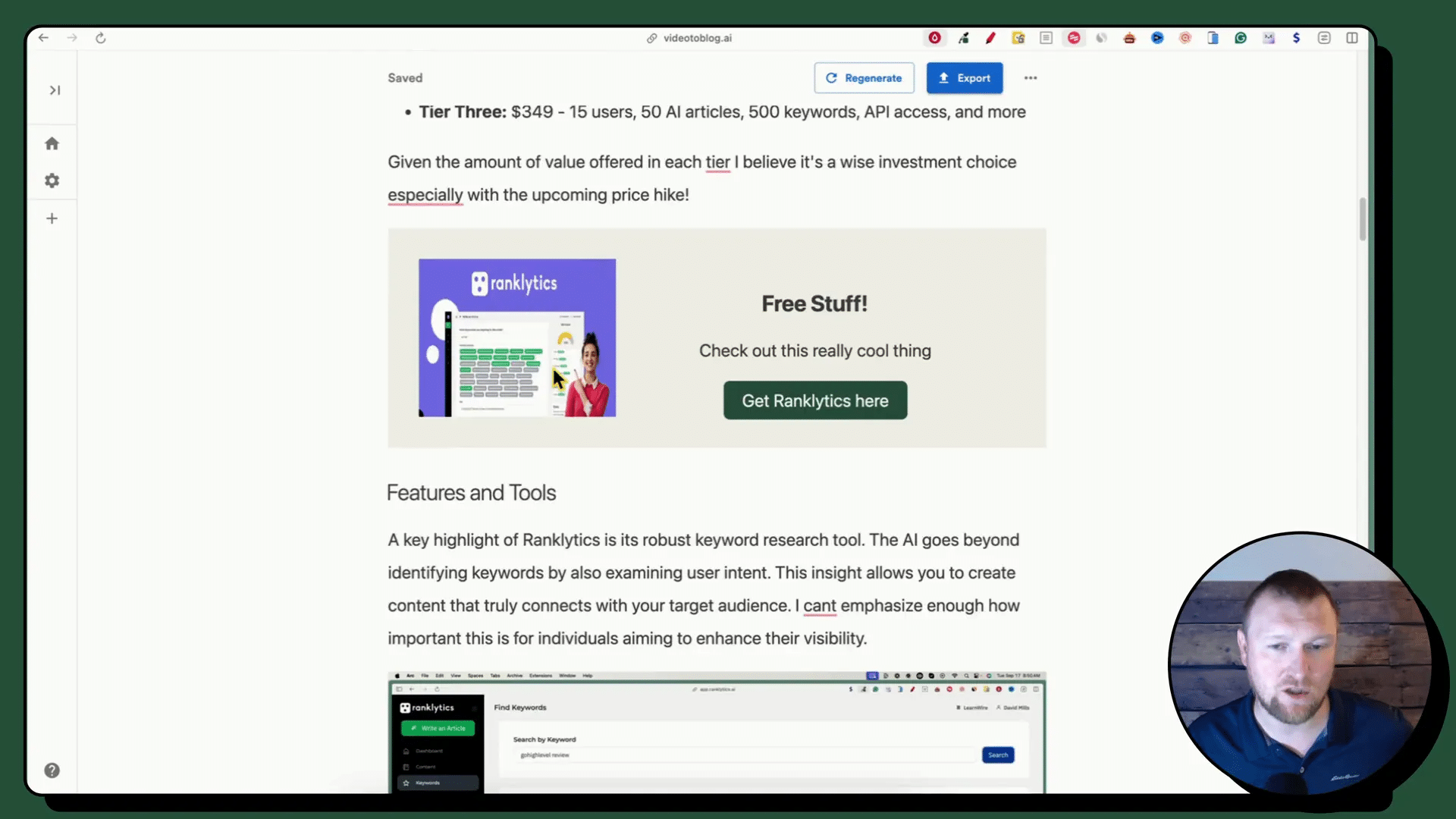The width and height of the screenshot is (1456, 819).
Task: Open the reader page list extension icon
Action: point(1046,38)
